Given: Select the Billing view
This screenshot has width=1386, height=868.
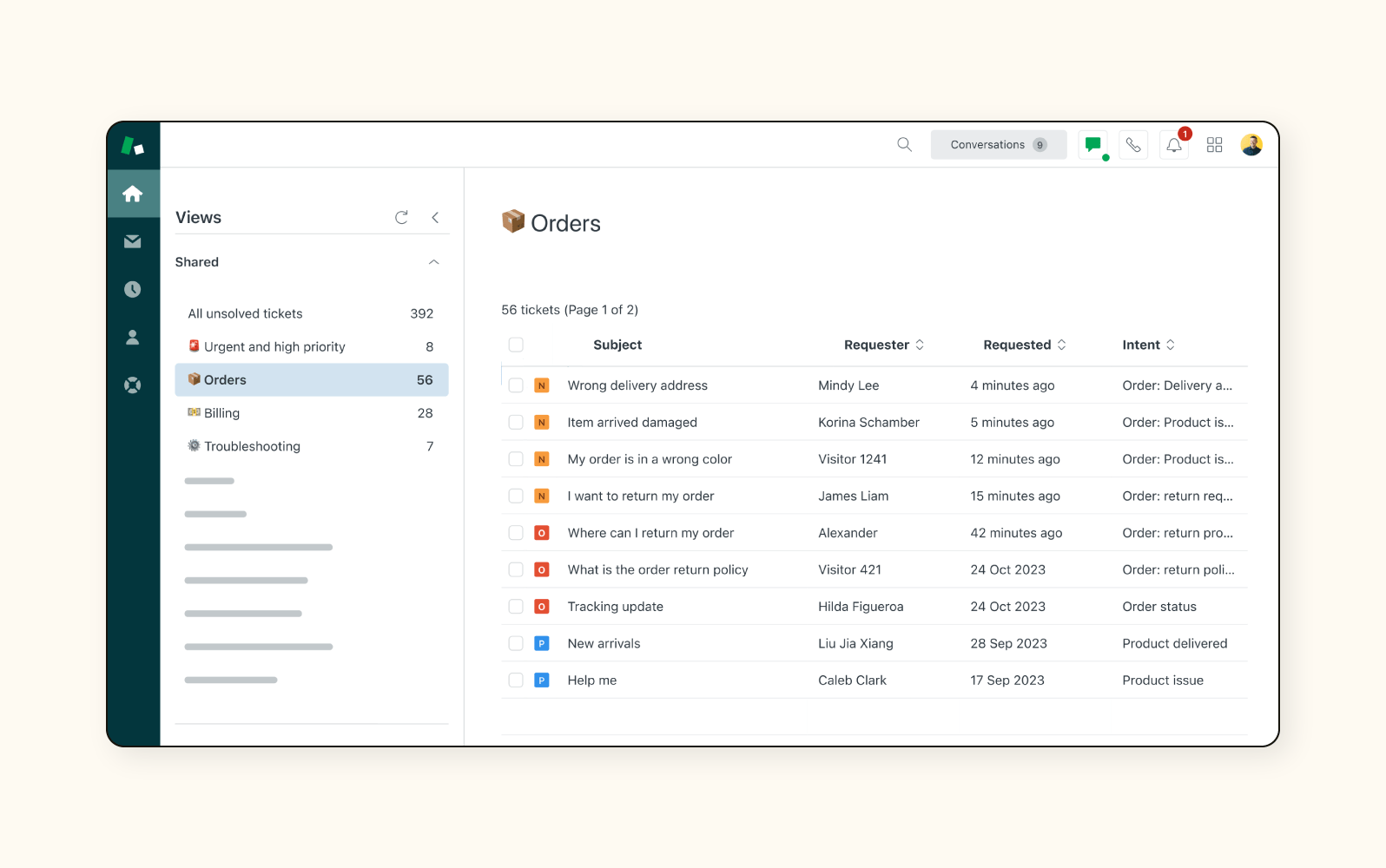Looking at the screenshot, I should coord(221,413).
